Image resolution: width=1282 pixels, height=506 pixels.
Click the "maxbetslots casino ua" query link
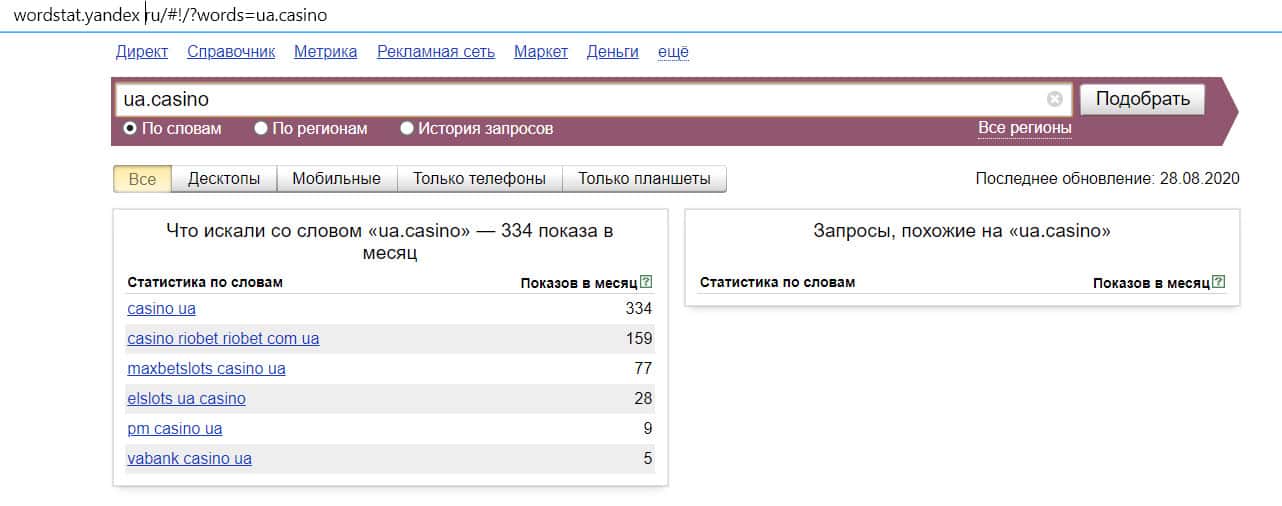click(206, 369)
